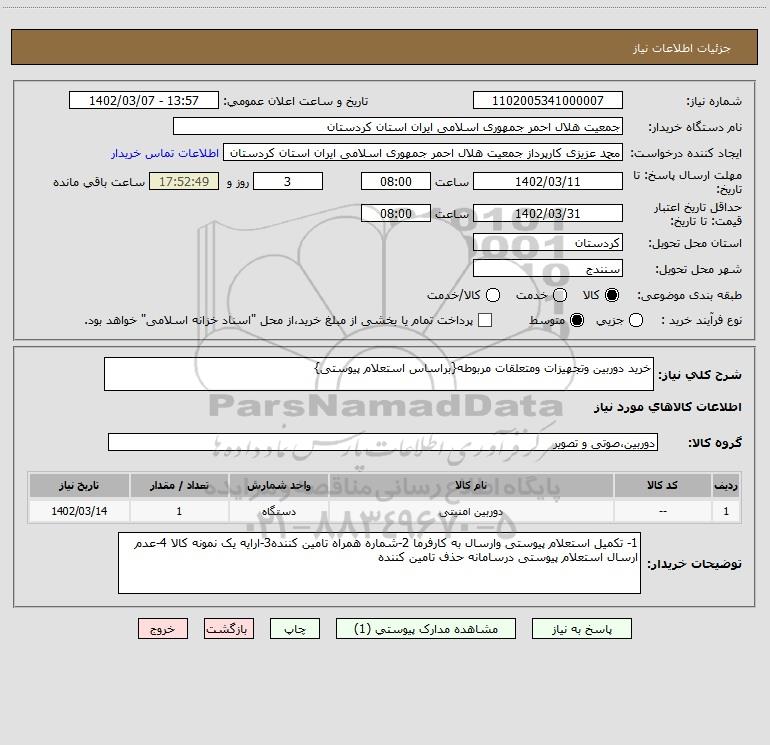Screen dimensions: 770x745
Task: Click the delivery city field سنندج
Action: coord(548,269)
